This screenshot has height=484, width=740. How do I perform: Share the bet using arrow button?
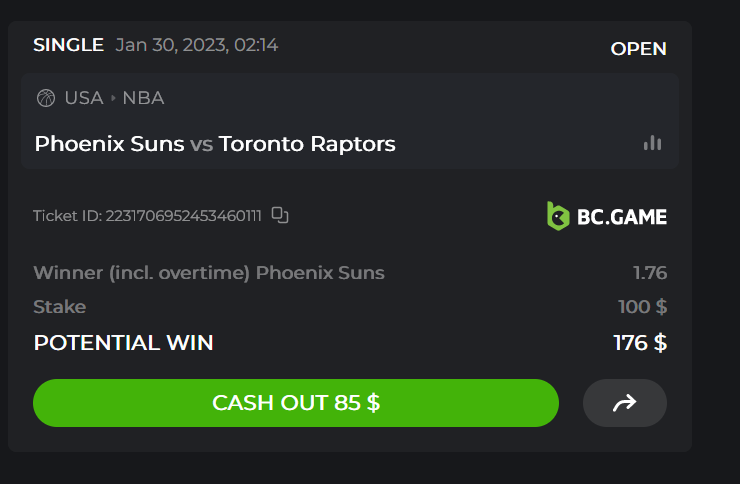coord(624,403)
